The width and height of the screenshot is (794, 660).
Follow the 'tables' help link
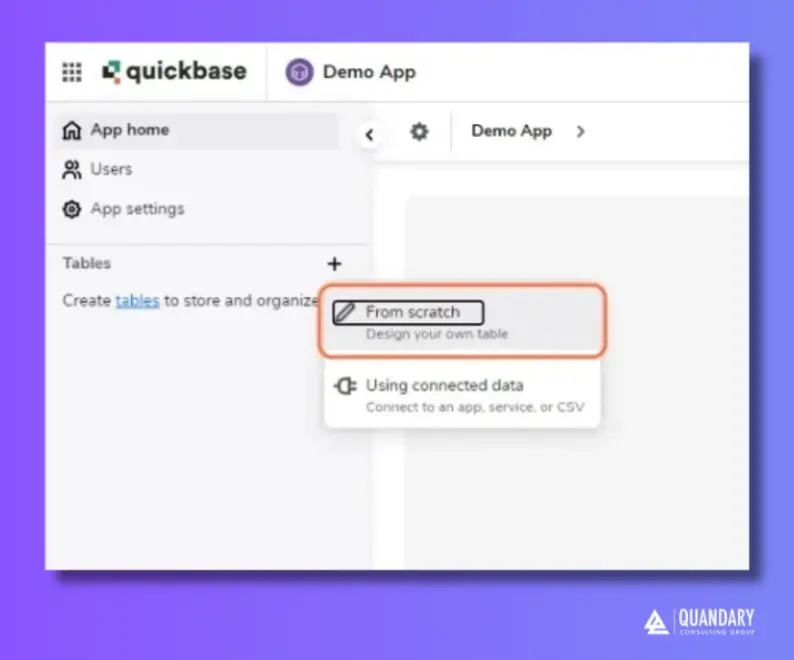137,300
